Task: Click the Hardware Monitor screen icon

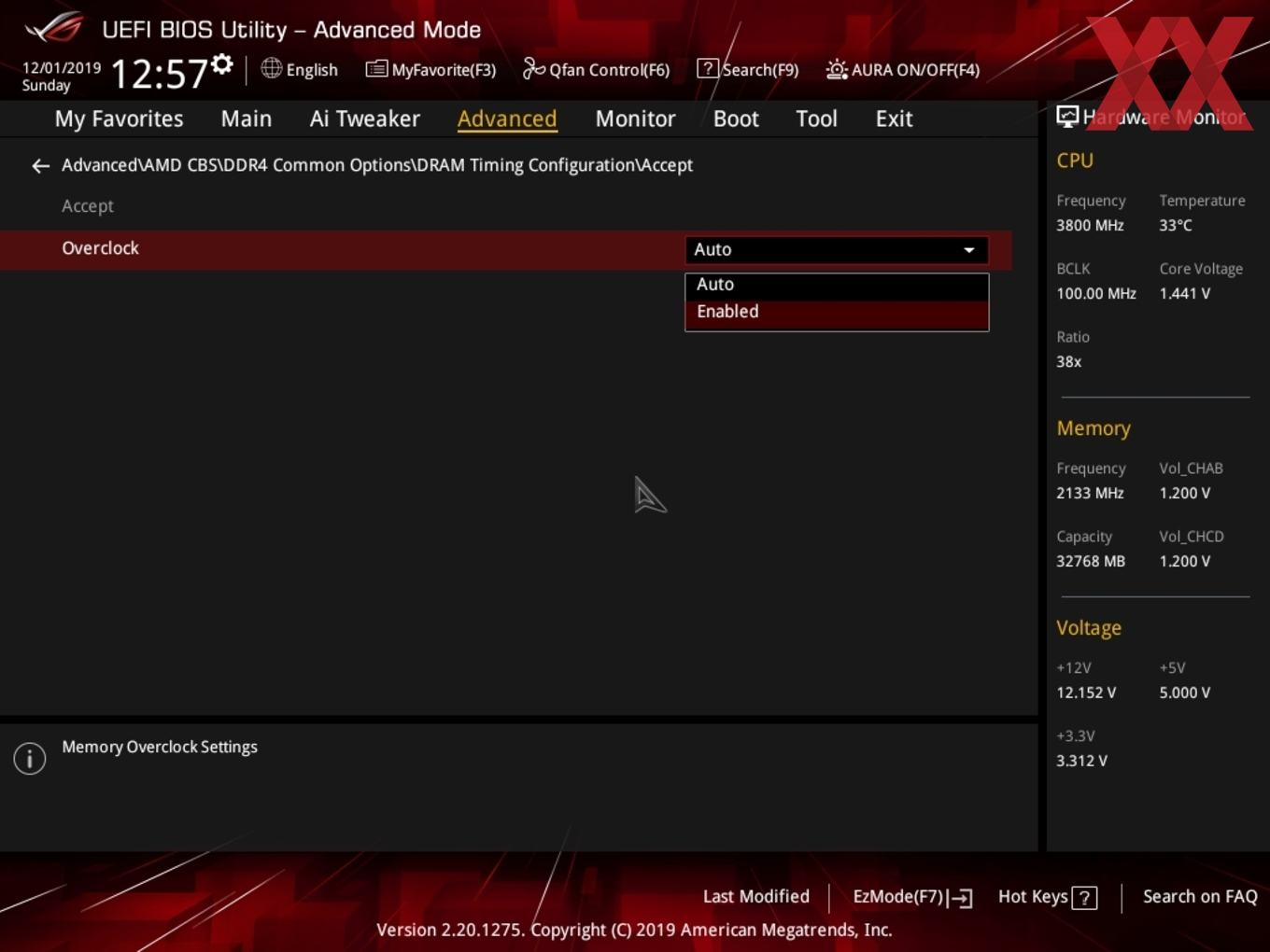Action: [1067, 117]
